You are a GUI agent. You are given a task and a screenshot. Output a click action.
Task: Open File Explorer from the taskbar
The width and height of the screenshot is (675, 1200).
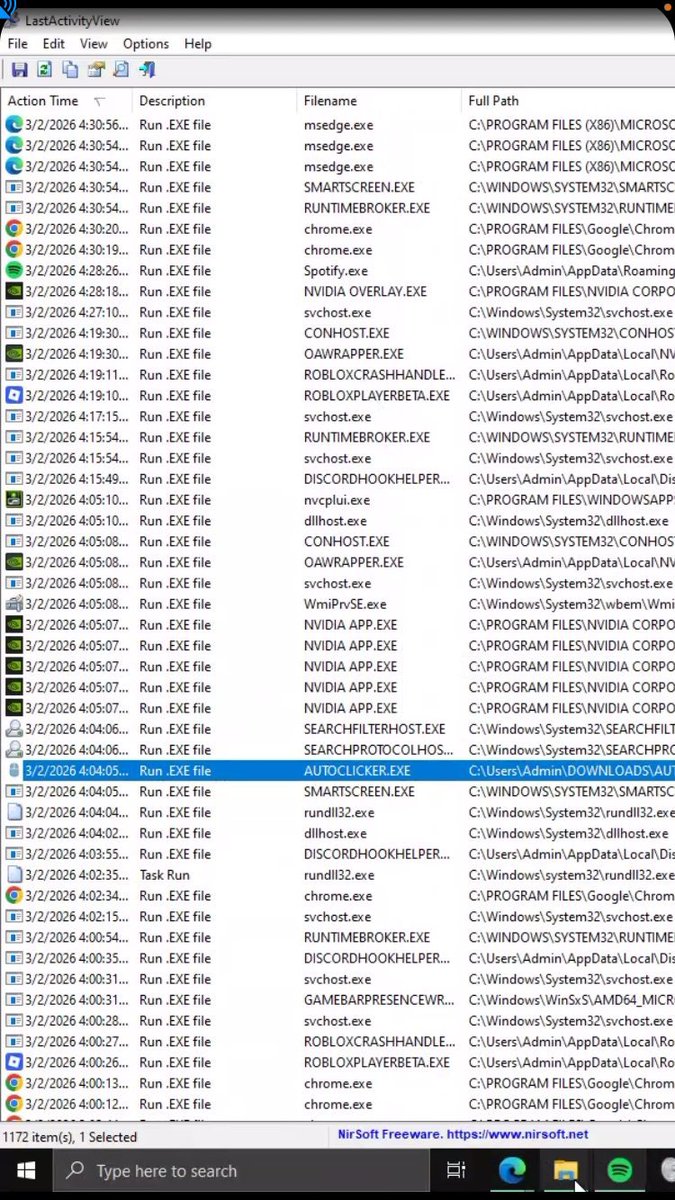click(x=565, y=1171)
